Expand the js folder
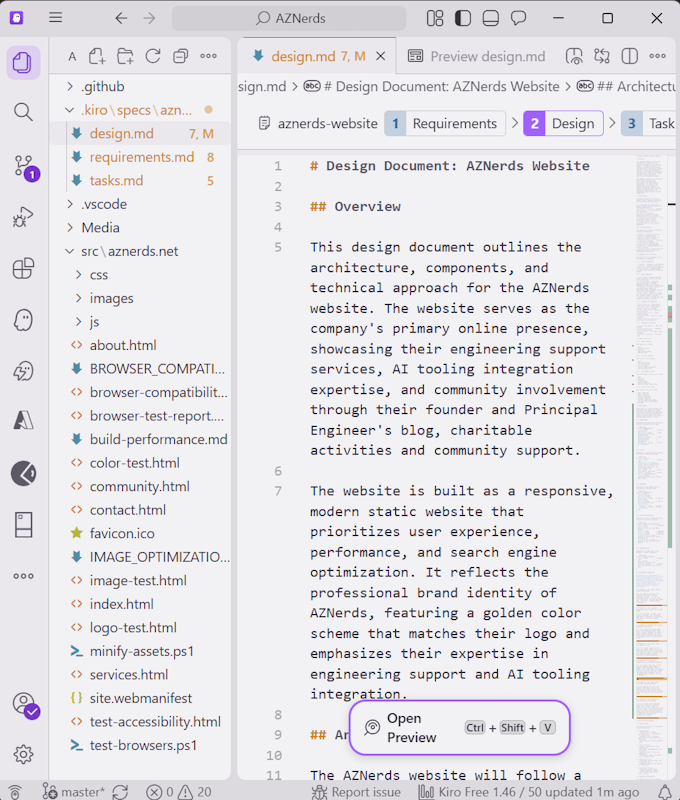The height and width of the screenshot is (800, 680). tap(140, 321)
